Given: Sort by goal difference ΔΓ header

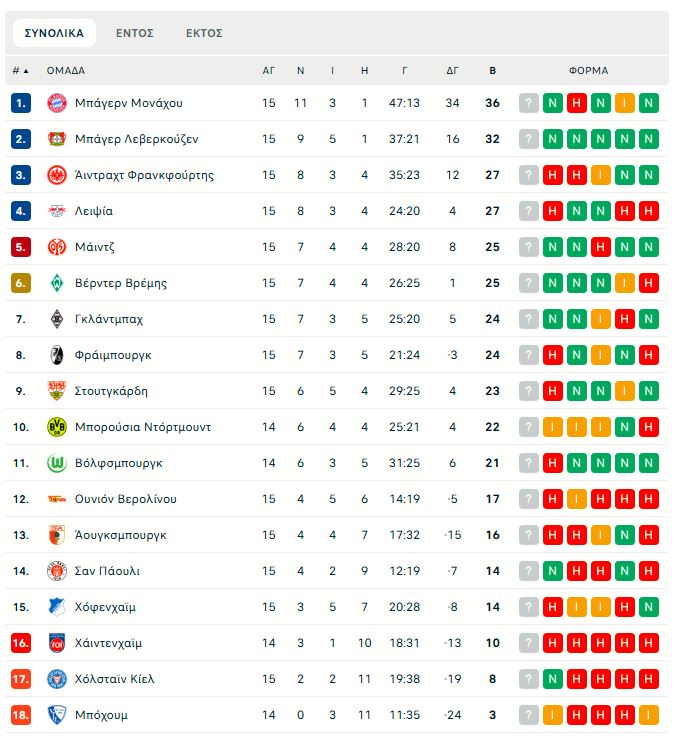Looking at the screenshot, I should [452, 71].
